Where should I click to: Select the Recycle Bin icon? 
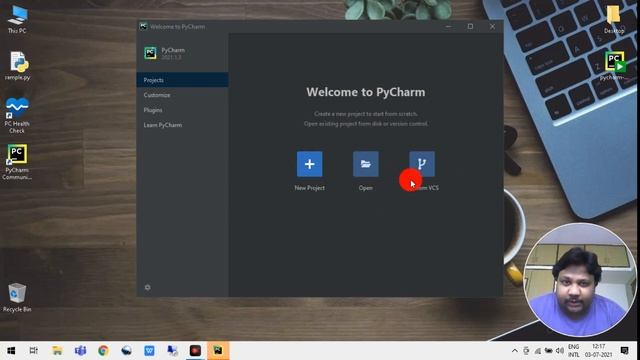point(17,298)
